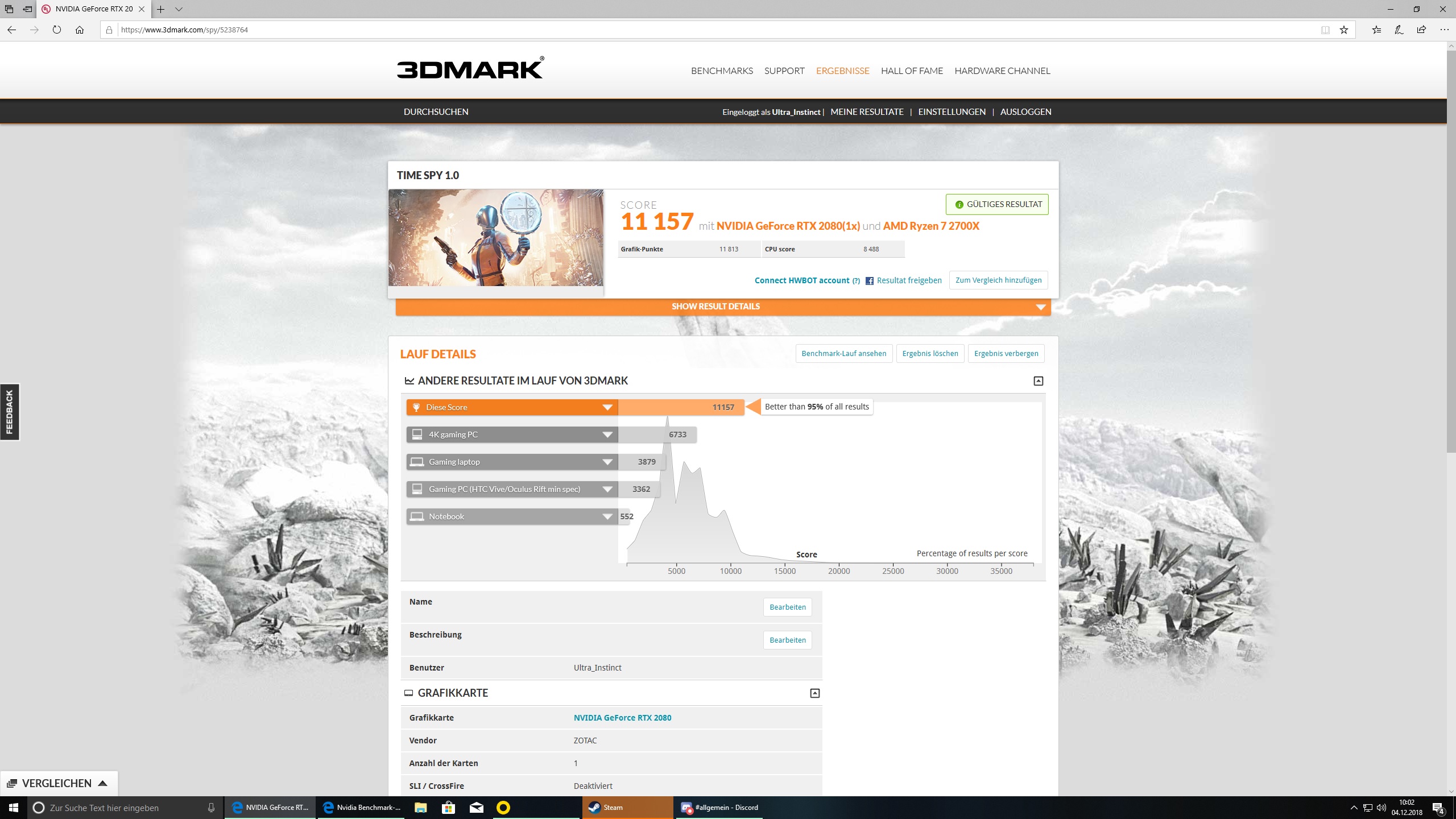Open the Microsoft Store taskbar icon

(449, 807)
